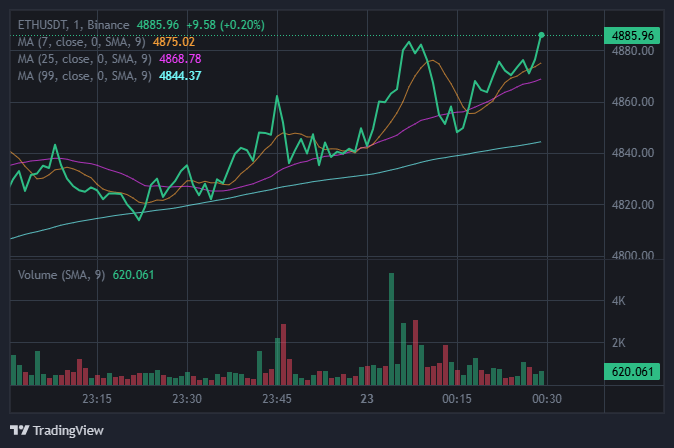Click the TradingView text link

(68, 431)
